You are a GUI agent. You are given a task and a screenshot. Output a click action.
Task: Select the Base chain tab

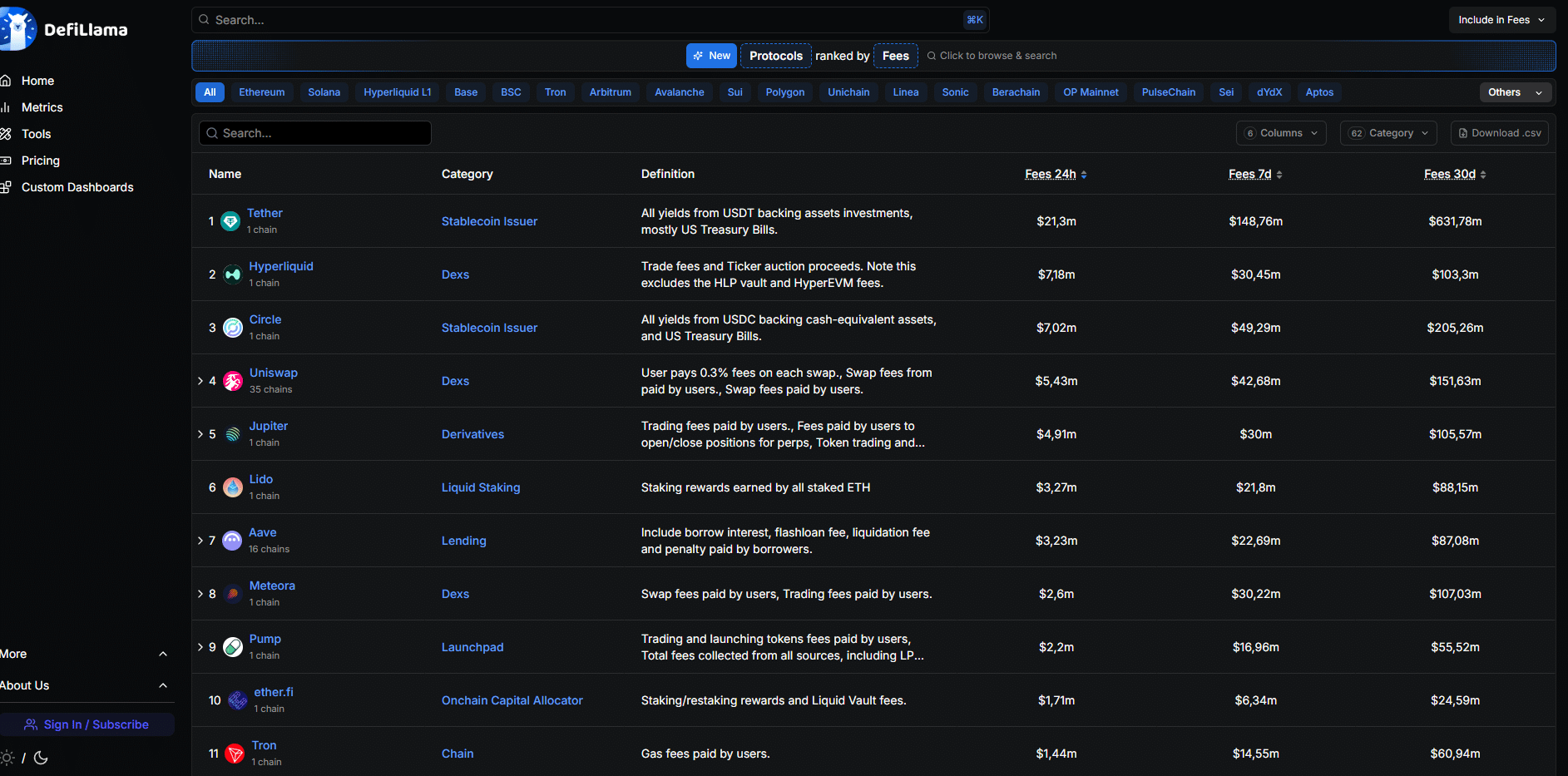click(466, 92)
